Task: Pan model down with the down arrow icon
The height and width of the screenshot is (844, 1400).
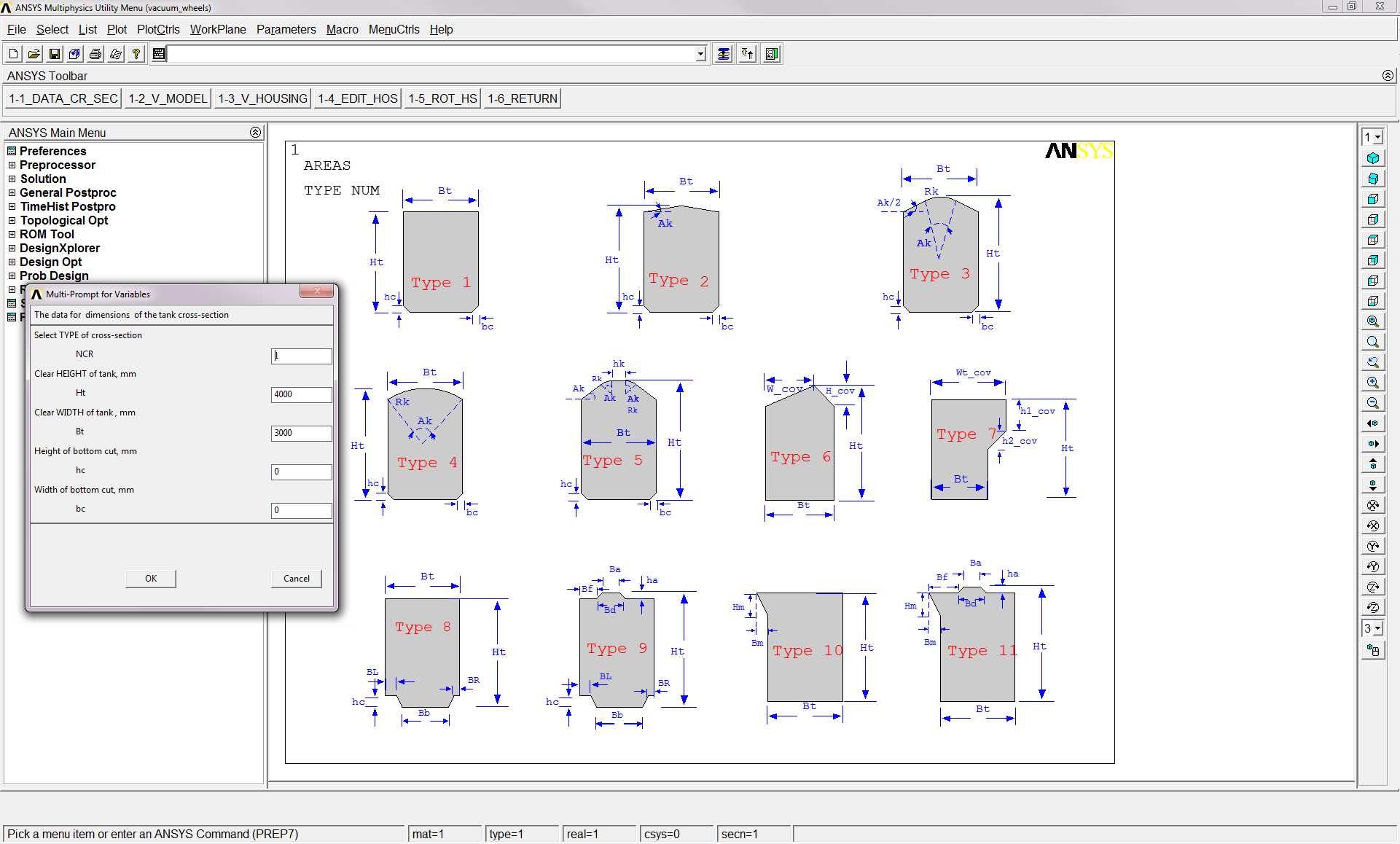Action: pos(1373,485)
